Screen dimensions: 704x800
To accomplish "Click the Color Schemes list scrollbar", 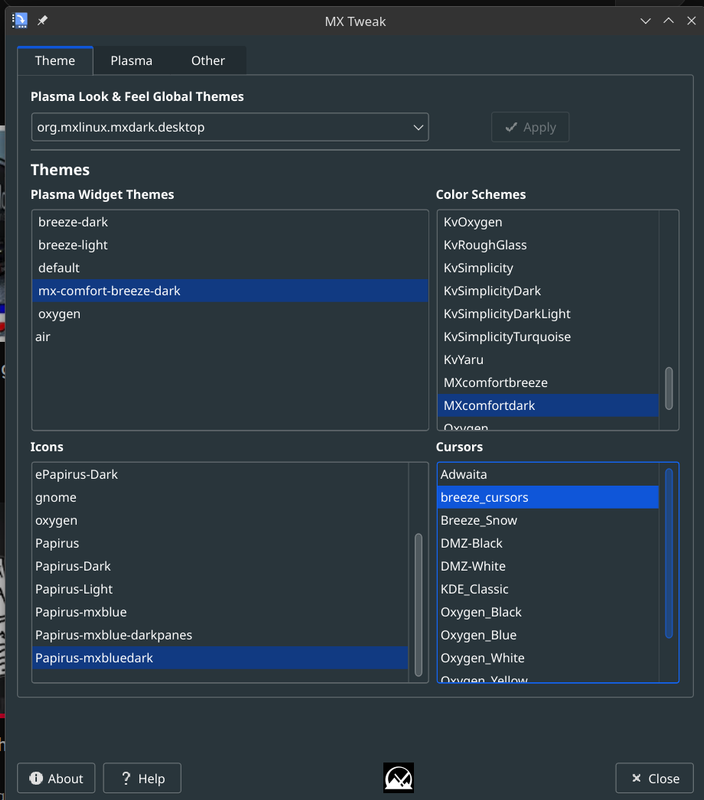I will coord(669,388).
